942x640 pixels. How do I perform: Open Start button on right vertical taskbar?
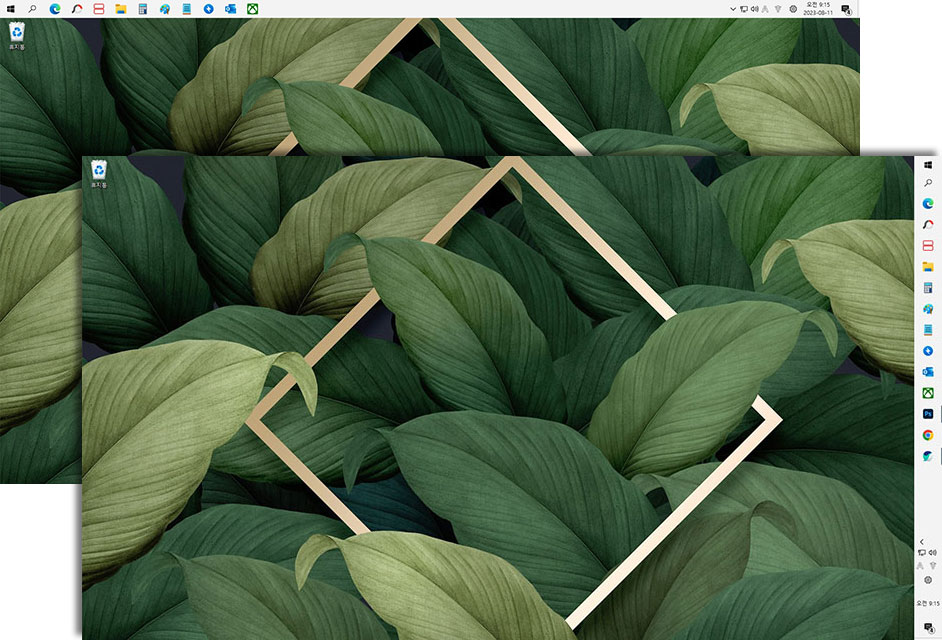pyautogui.click(x=928, y=165)
